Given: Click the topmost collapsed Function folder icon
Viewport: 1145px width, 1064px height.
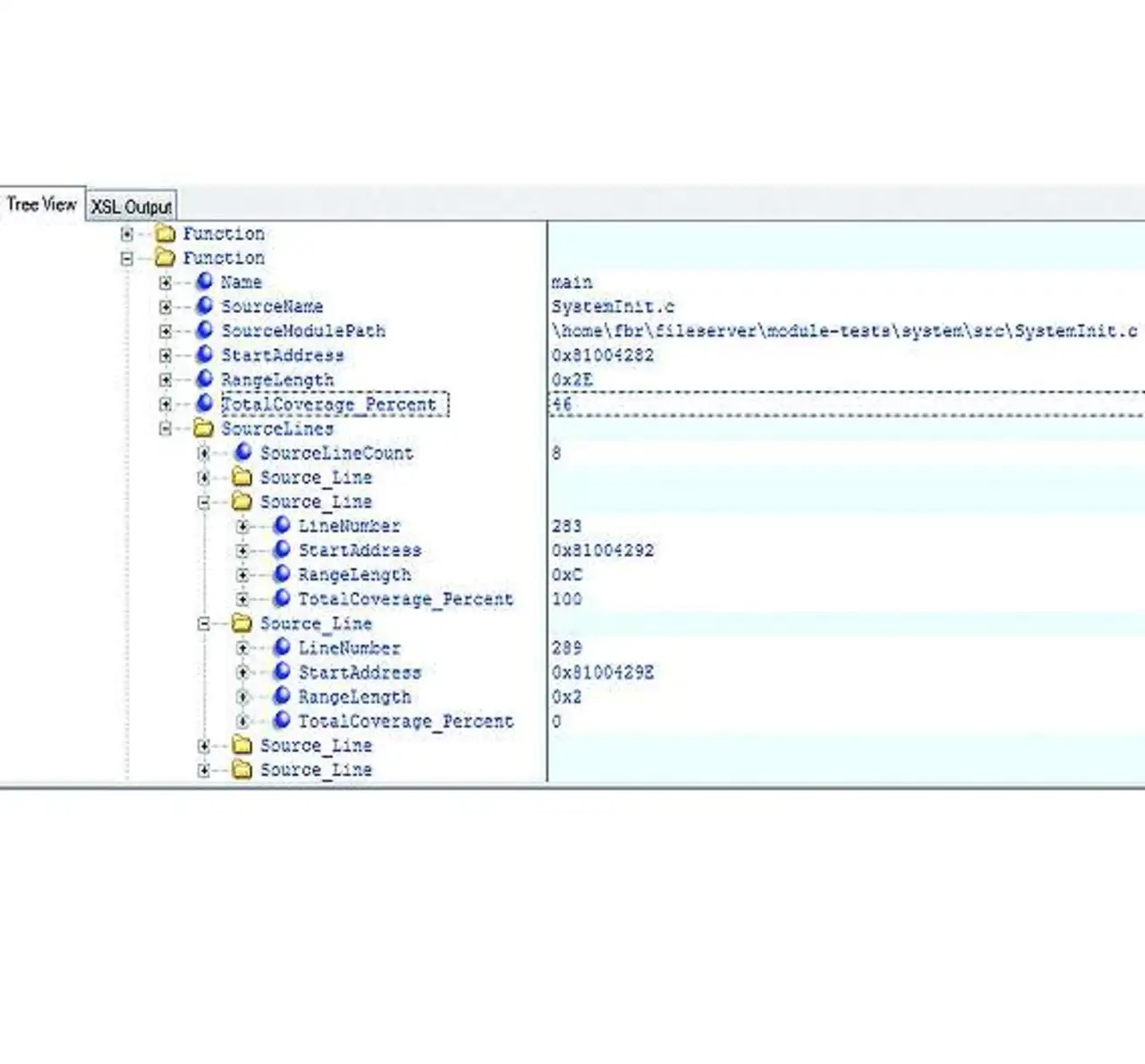Looking at the screenshot, I should [165, 233].
